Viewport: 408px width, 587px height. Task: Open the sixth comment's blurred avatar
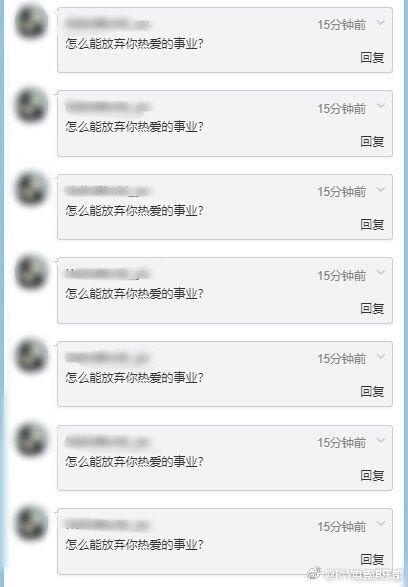point(31,439)
